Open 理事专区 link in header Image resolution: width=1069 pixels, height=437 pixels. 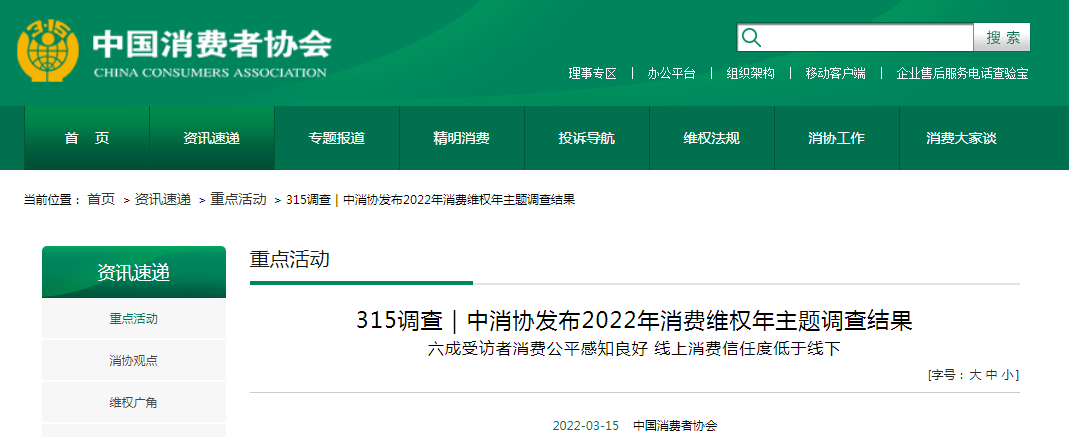(x=592, y=74)
